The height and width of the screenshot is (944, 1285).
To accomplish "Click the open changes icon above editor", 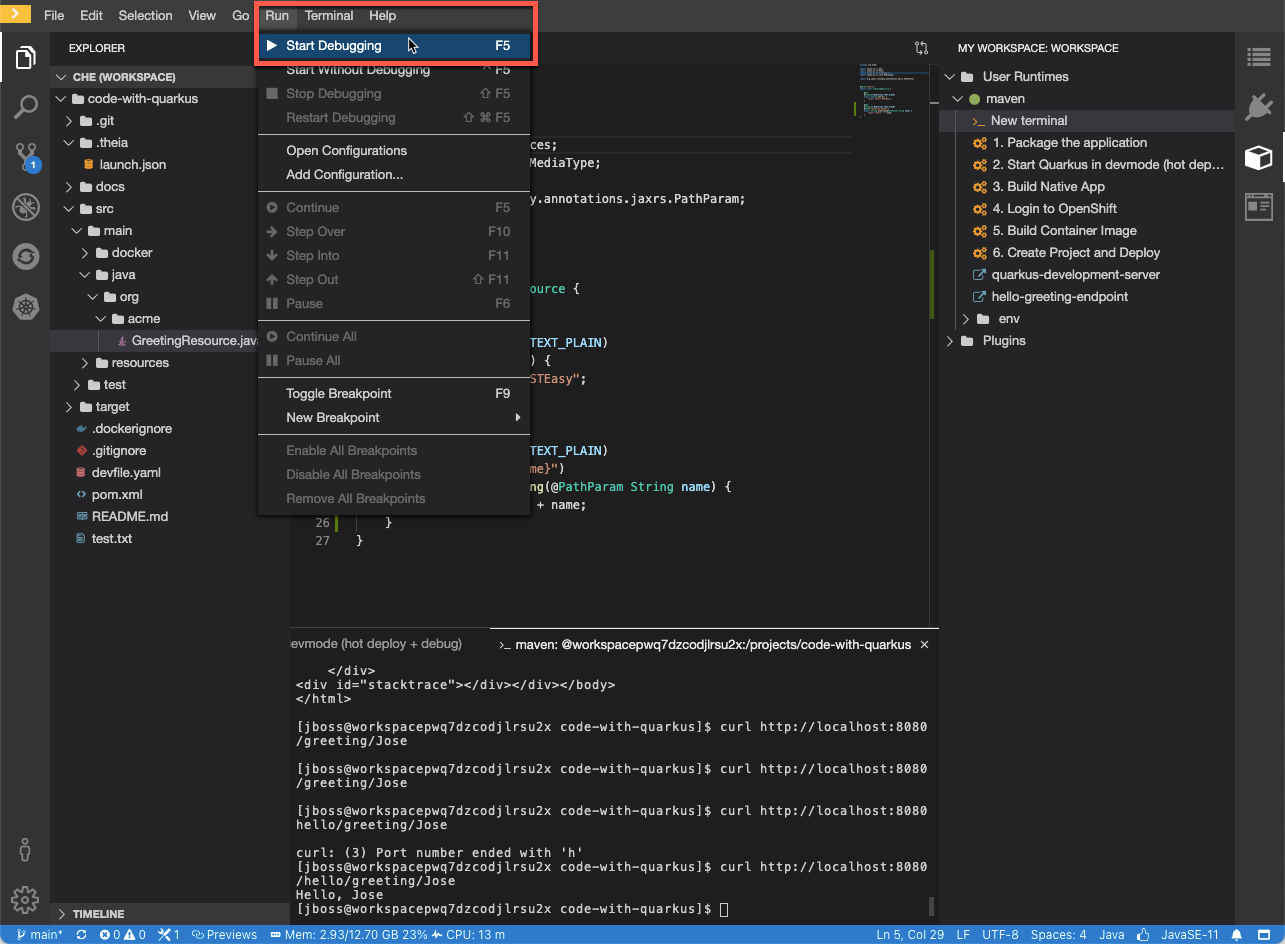I will click(921, 48).
